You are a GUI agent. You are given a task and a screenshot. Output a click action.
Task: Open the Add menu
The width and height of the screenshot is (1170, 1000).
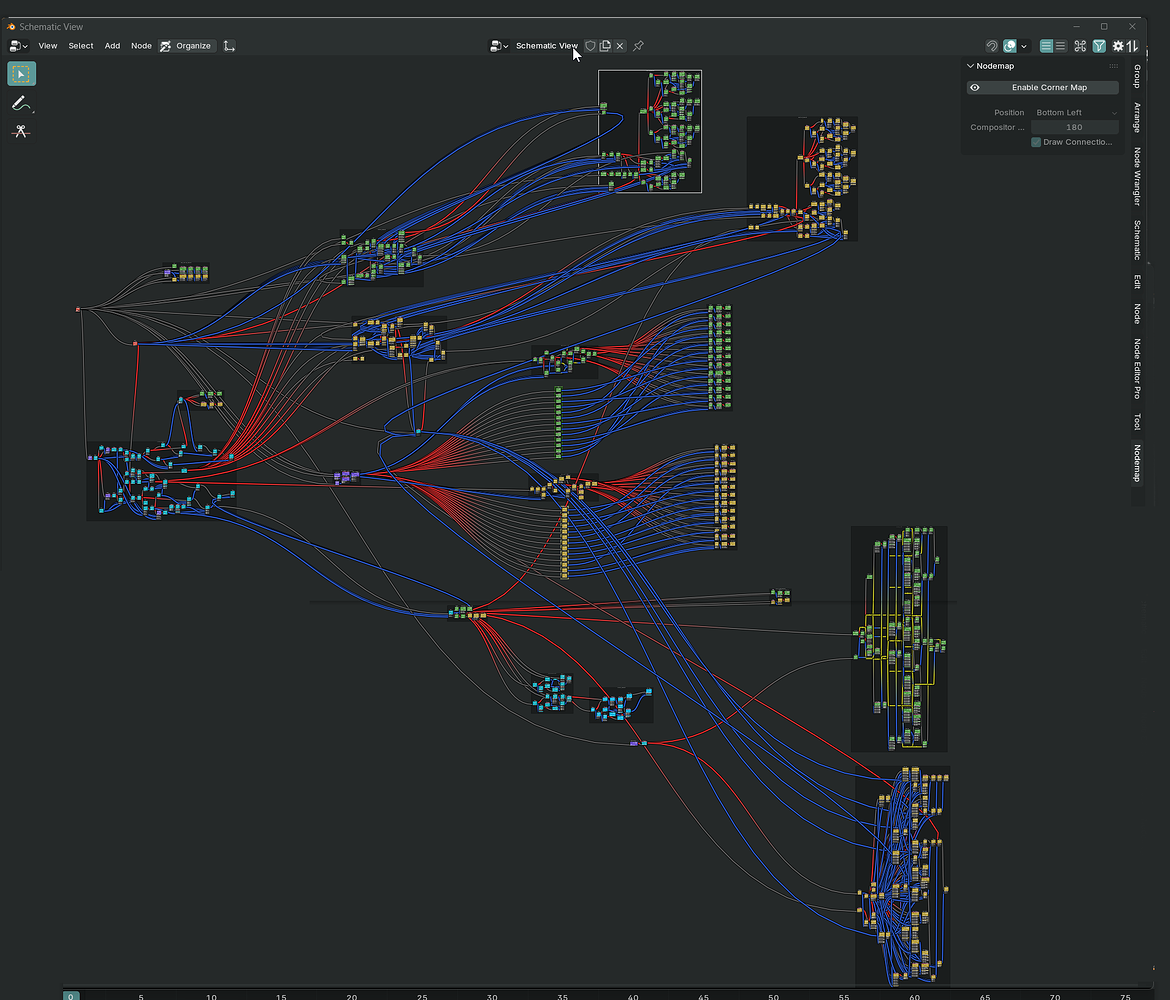click(112, 46)
